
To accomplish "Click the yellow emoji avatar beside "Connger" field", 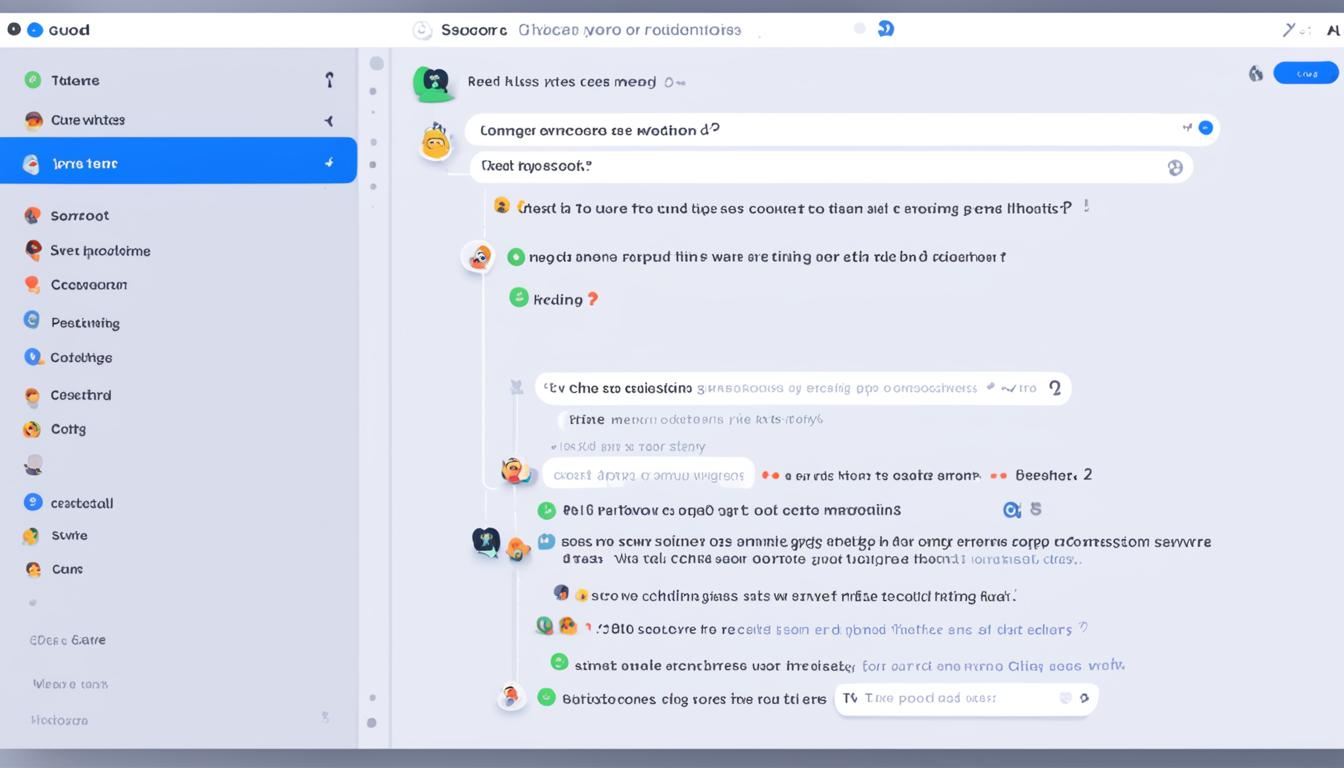I will pyautogui.click(x=437, y=143).
